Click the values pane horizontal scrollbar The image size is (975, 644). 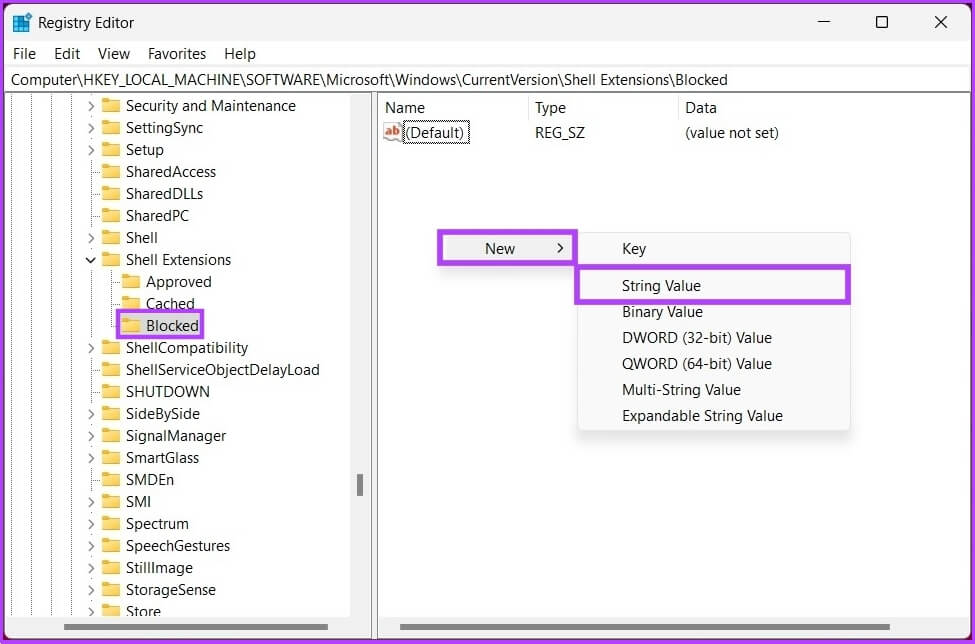644,627
